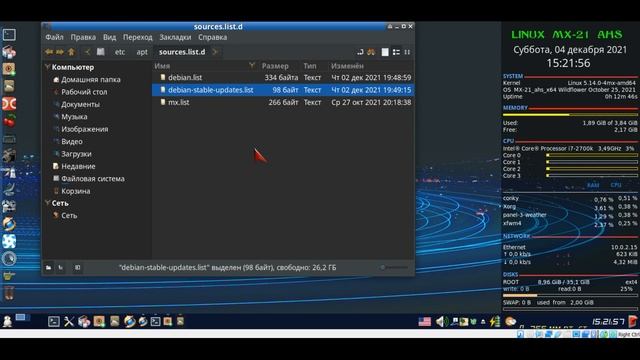Open Недавние in the sidebar
This screenshot has width=640, height=360.
click(78, 166)
